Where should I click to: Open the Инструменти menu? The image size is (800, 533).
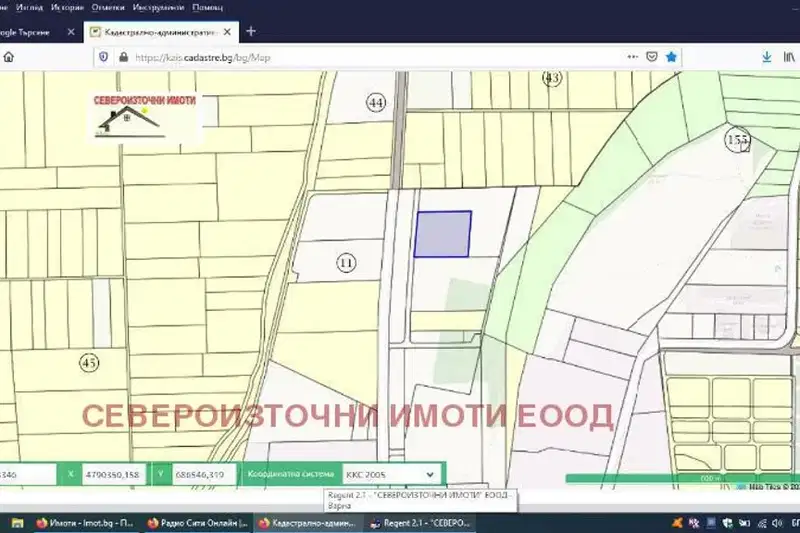pyautogui.click(x=158, y=7)
